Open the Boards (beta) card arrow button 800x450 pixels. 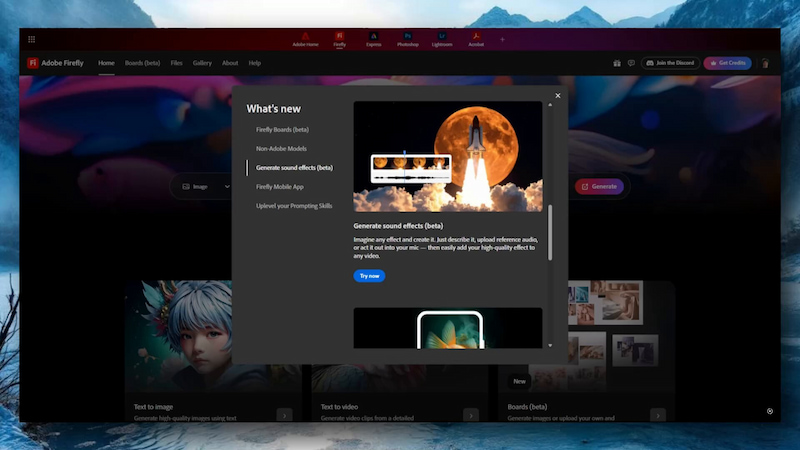pos(658,415)
